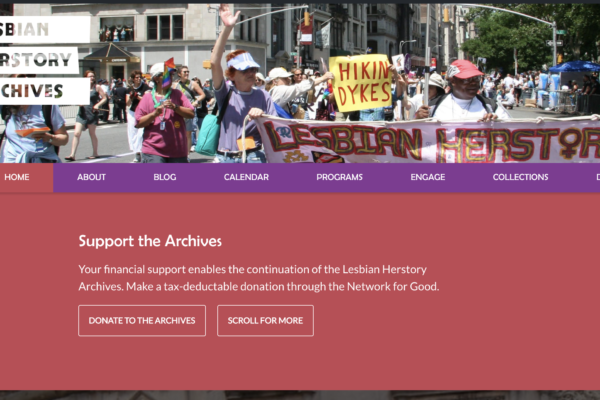Click the Lesbian Herstory parade banner in photo
This screenshot has height=400, width=600.
pyautogui.click(x=427, y=140)
